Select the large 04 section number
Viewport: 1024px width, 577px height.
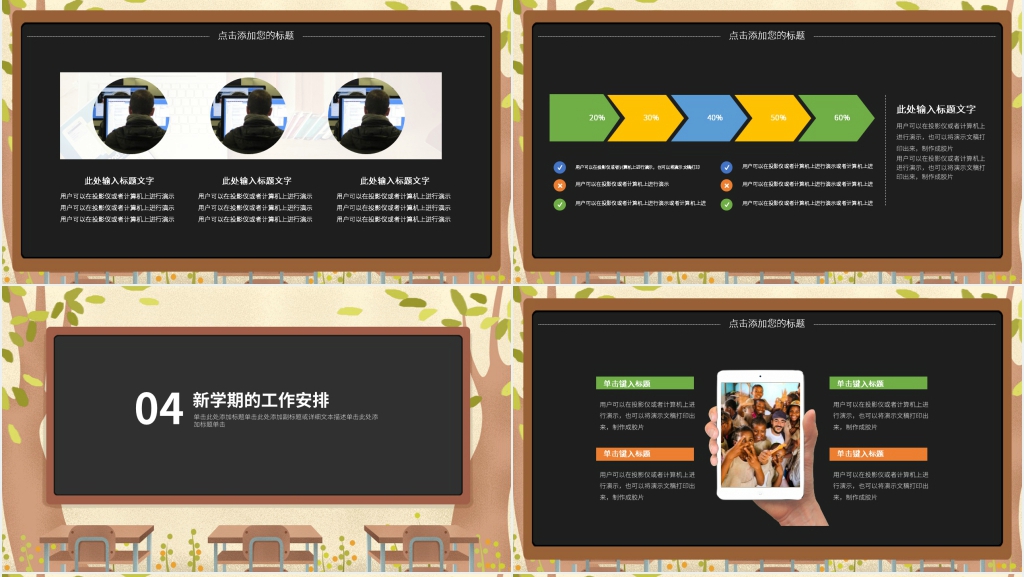159,409
